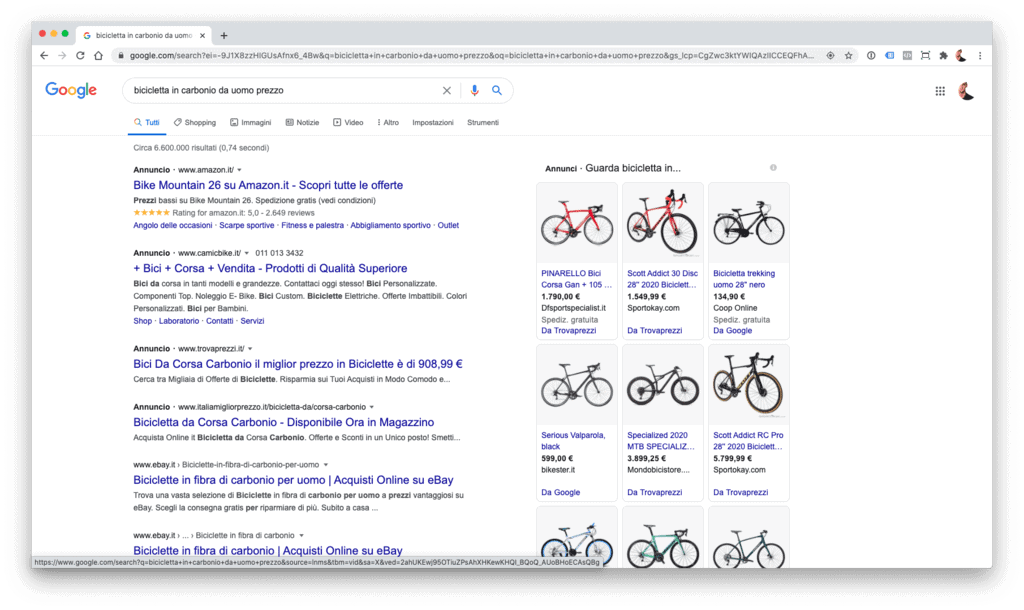The image size is (1024, 610).
Task: Switch to Video results tab
Action: tap(348, 122)
